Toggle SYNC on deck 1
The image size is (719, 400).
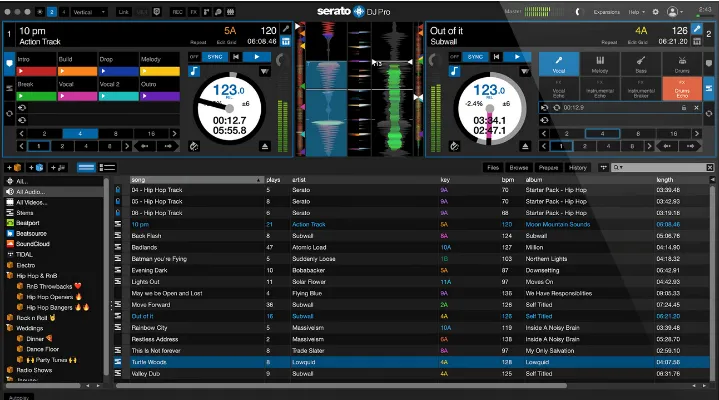(x=215, y=57)
